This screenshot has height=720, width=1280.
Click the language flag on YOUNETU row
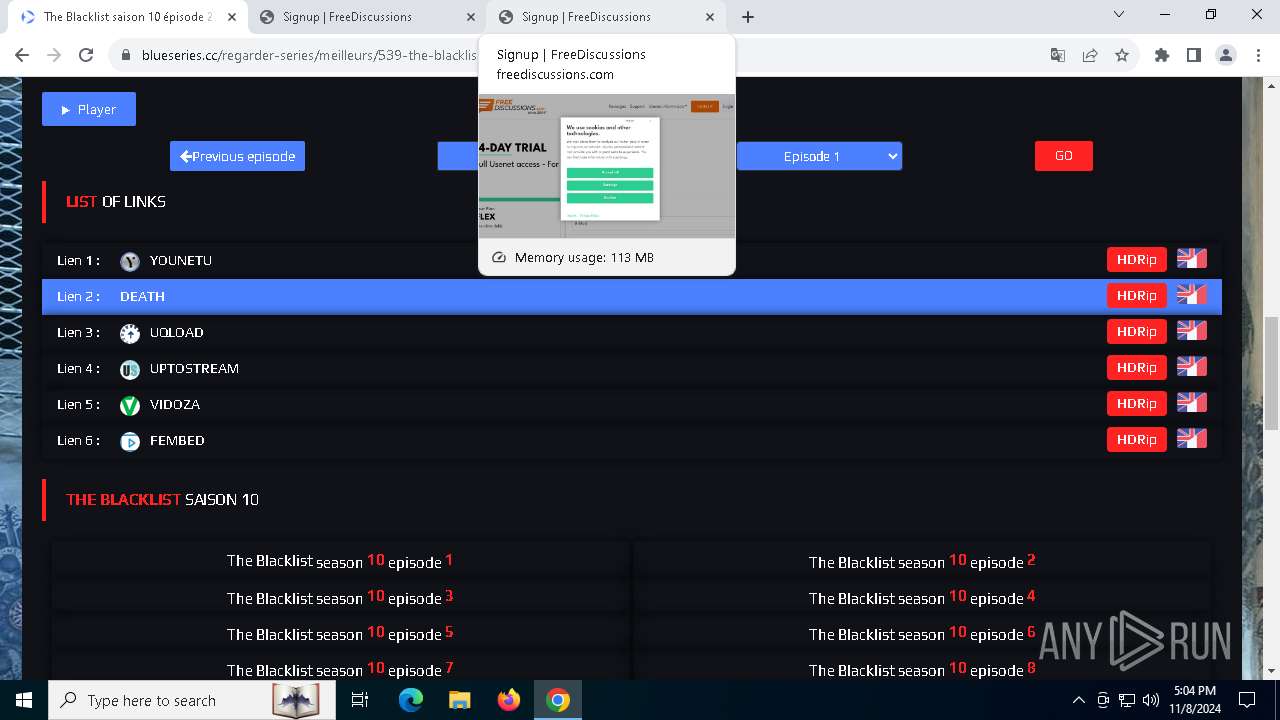1192,259
